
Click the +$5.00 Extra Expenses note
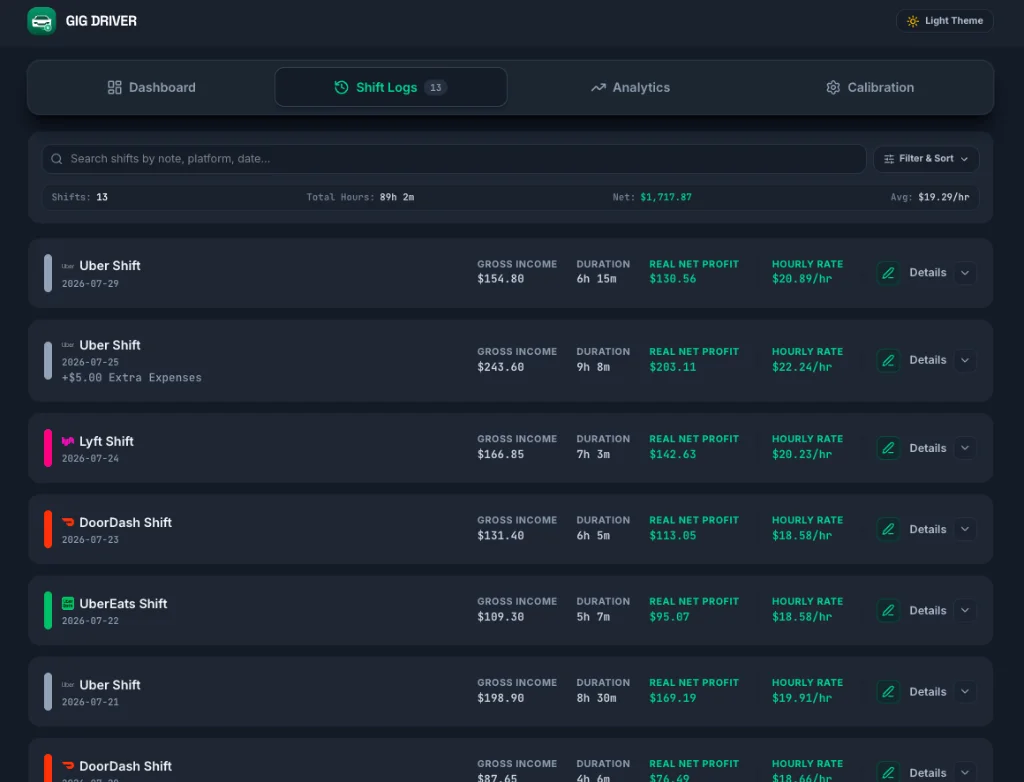[x=132, y=378]
